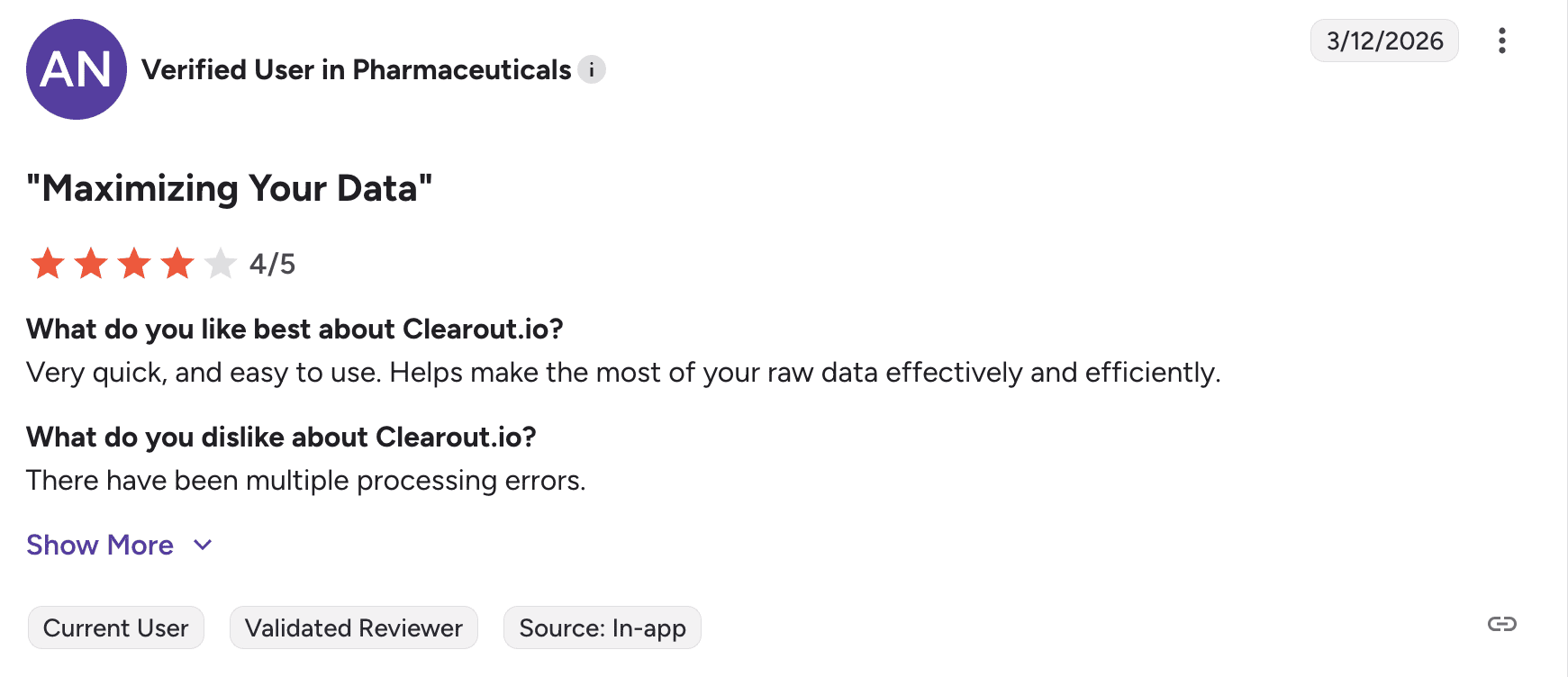The width and height of the screenshot is (1568, 677).
Task: Click the first red rating star
Action: [47, 264]
